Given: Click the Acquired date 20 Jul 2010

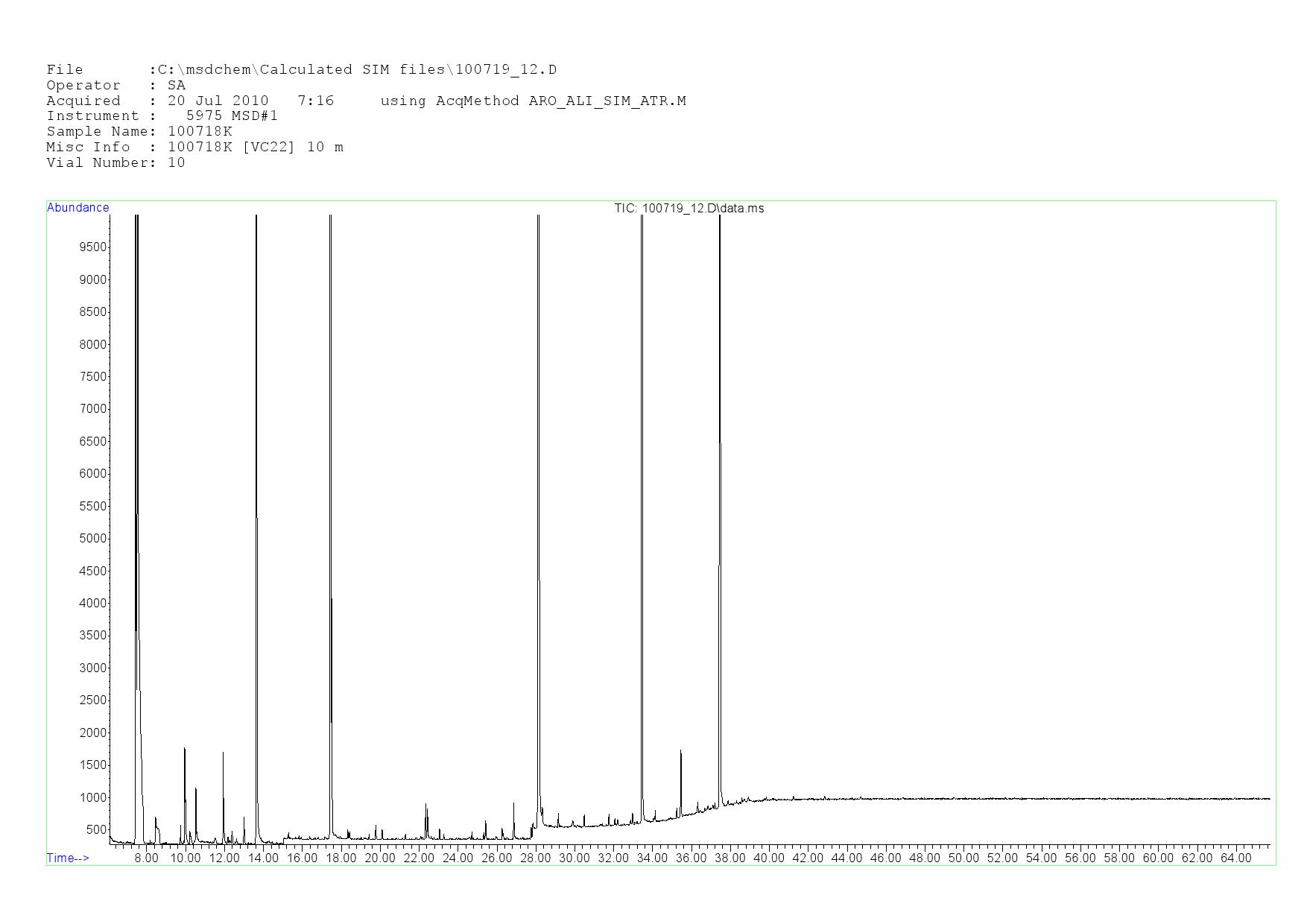Looking at the screenshot, I should point(218,101).
